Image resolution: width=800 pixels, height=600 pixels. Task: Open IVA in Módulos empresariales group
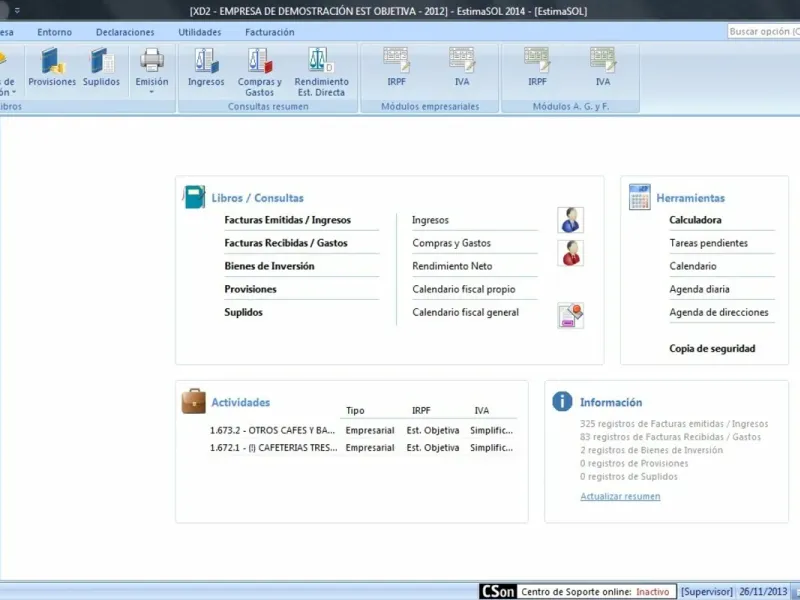(x=462, y=67)
